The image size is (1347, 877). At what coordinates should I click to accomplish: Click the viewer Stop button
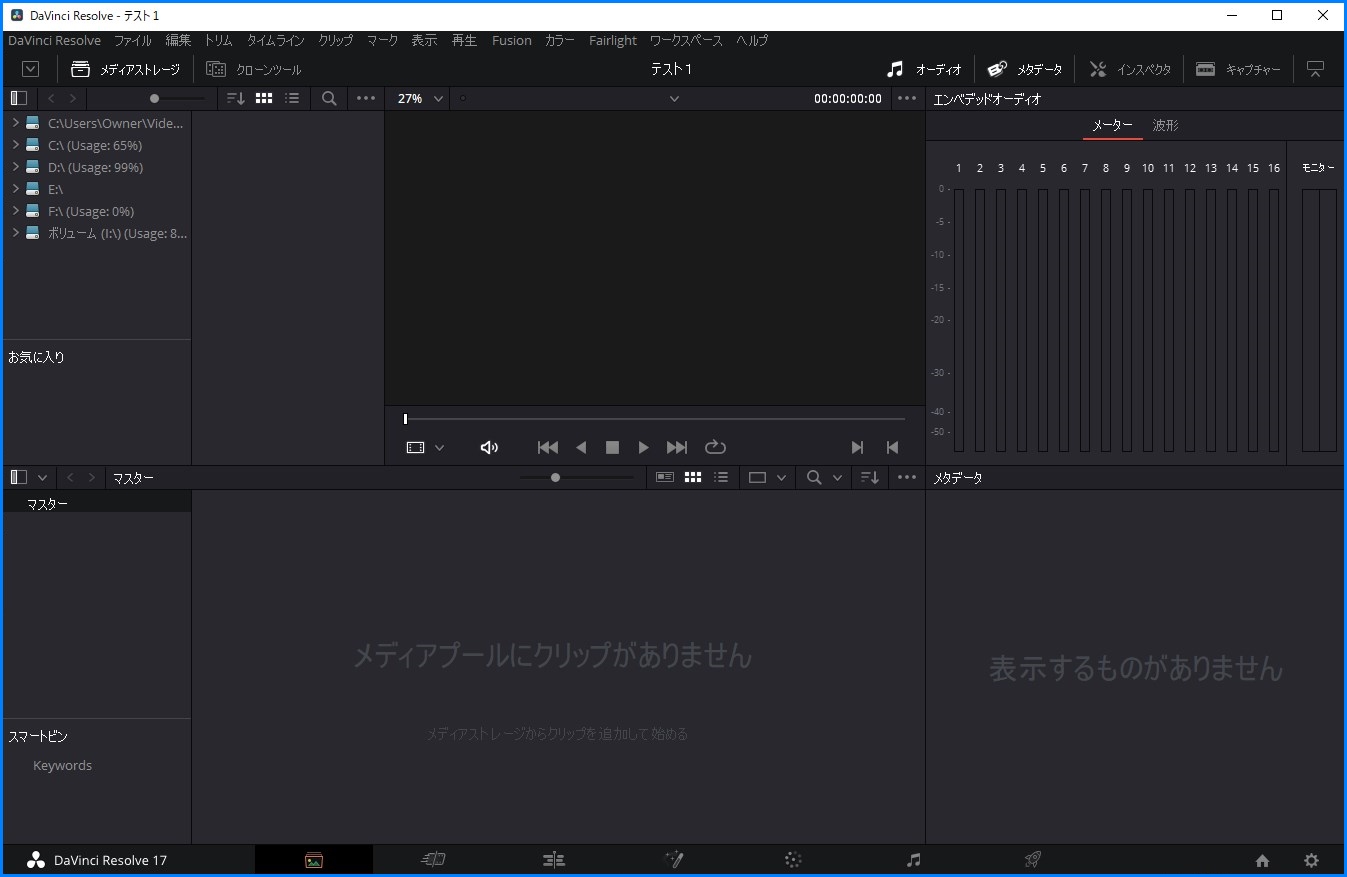point(612,448)
